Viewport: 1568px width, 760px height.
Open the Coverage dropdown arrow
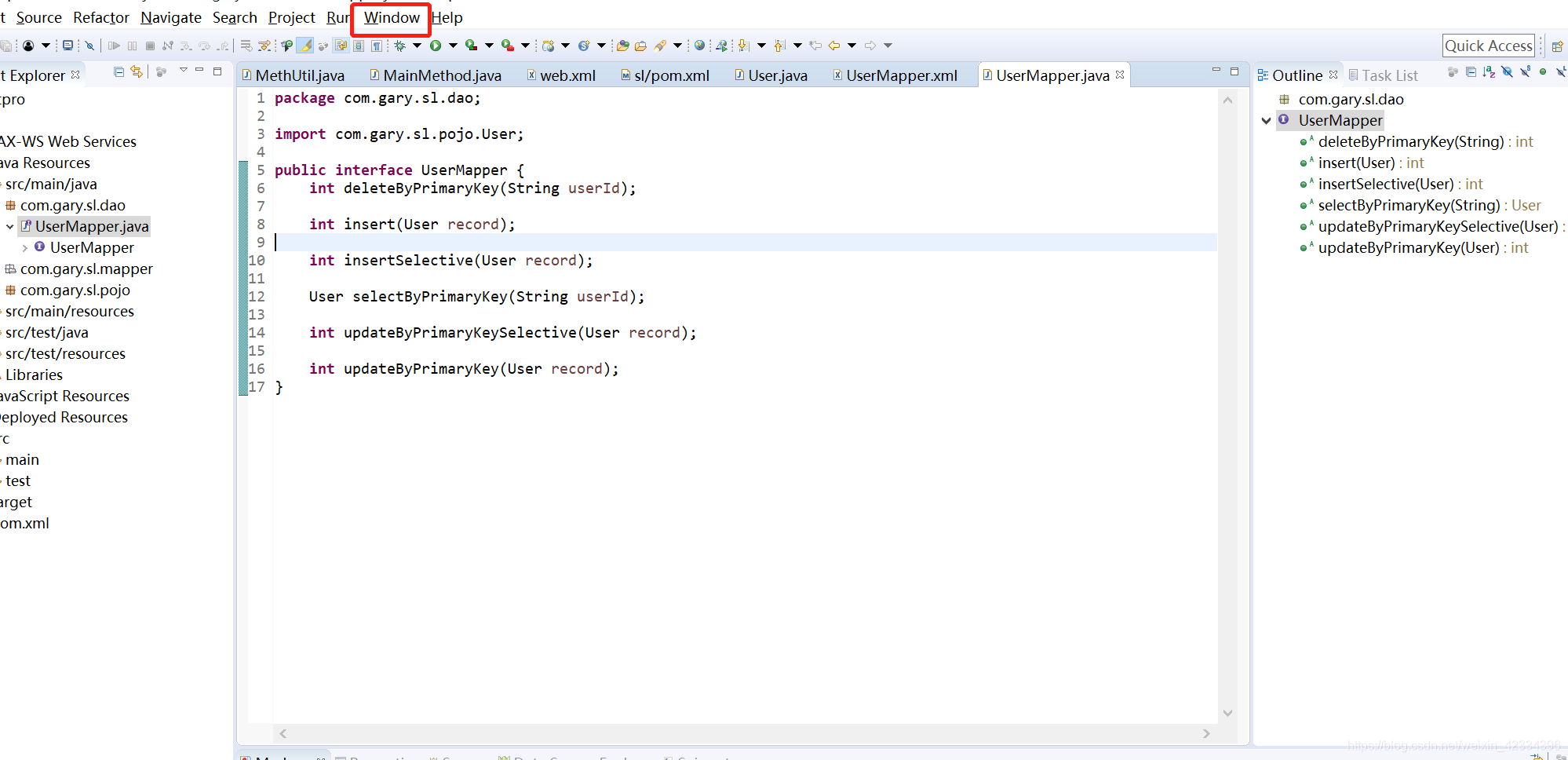tap(489, 46)
